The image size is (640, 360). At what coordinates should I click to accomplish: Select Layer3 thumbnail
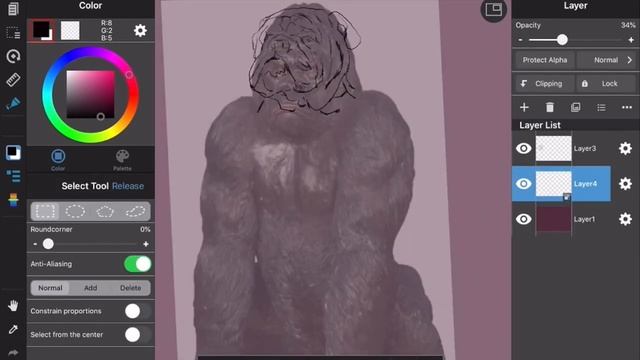pos(553,149)
